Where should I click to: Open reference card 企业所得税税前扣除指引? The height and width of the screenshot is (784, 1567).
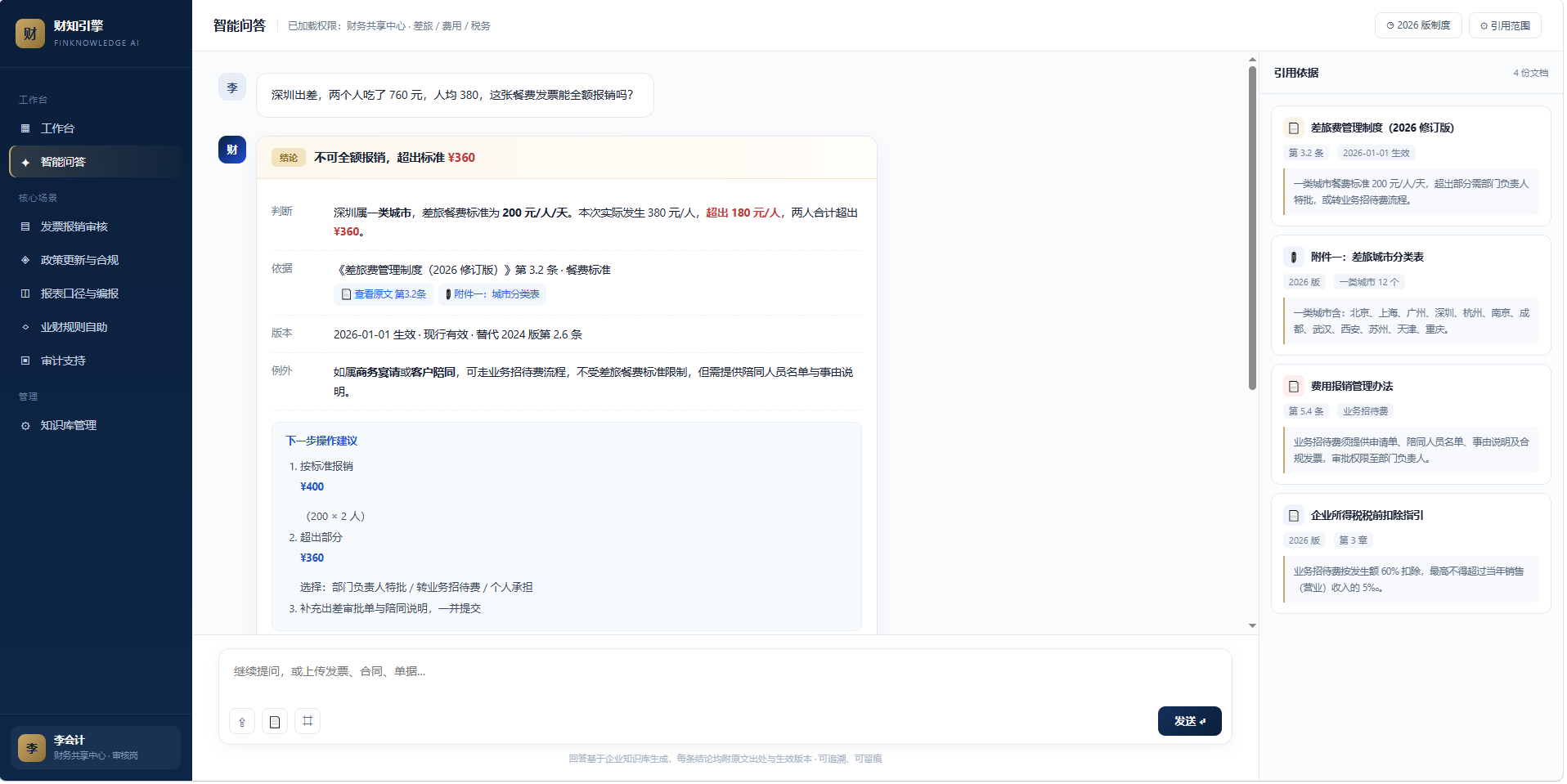click(1411, 553)
